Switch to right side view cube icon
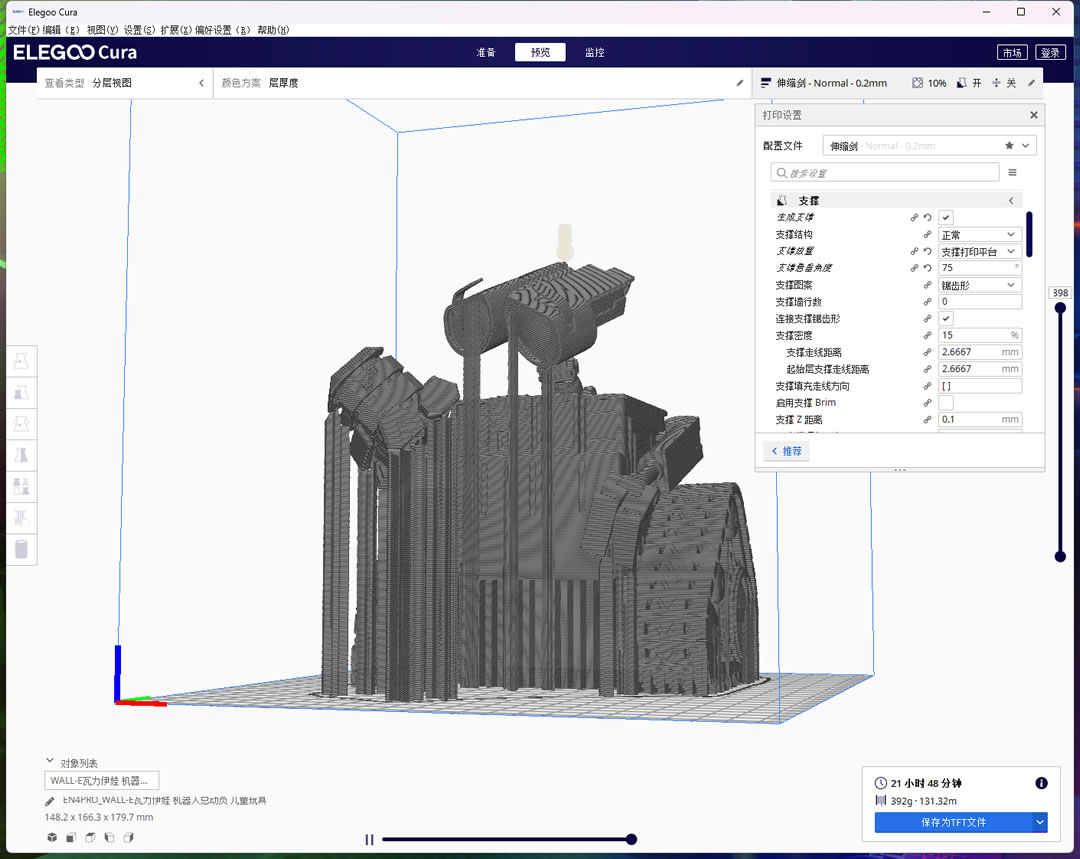Image resolution: width=1080 pixels, height=859 pixels. click(128, 838)
